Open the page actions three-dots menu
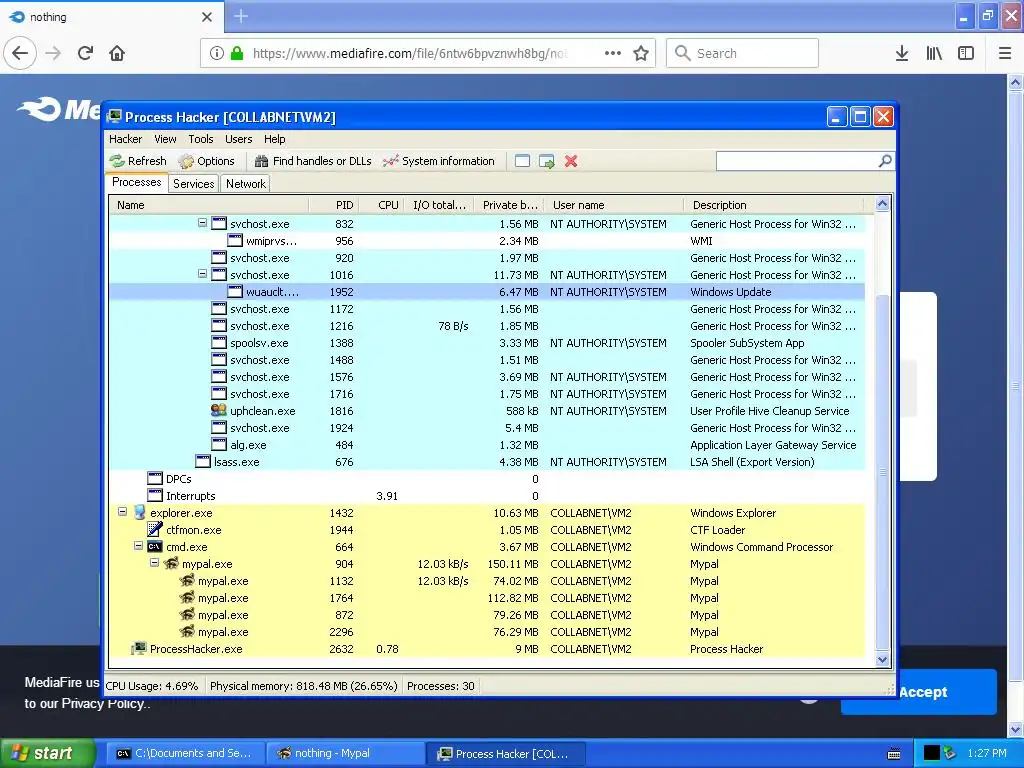This screenshot has width=1024, height=768. [x=613, y=53]
